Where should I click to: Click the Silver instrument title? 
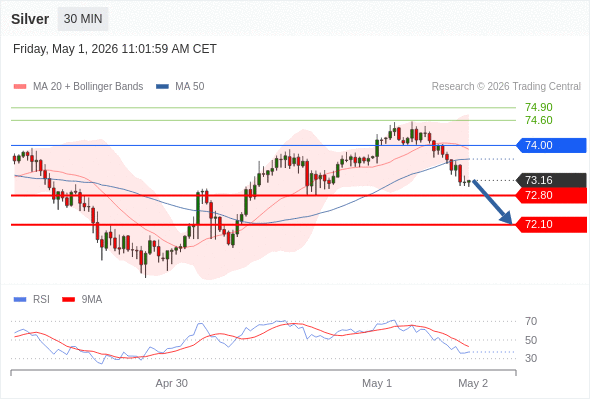click(30, 19)
